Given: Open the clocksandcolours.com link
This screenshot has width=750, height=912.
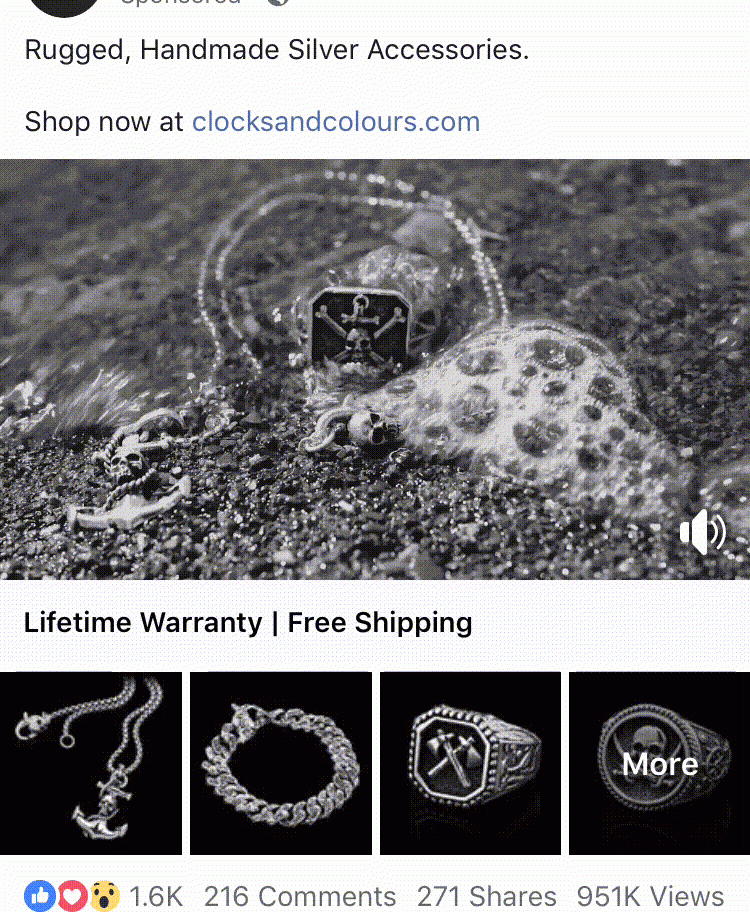Looking at the screenshot, I should tap(336, 122).
